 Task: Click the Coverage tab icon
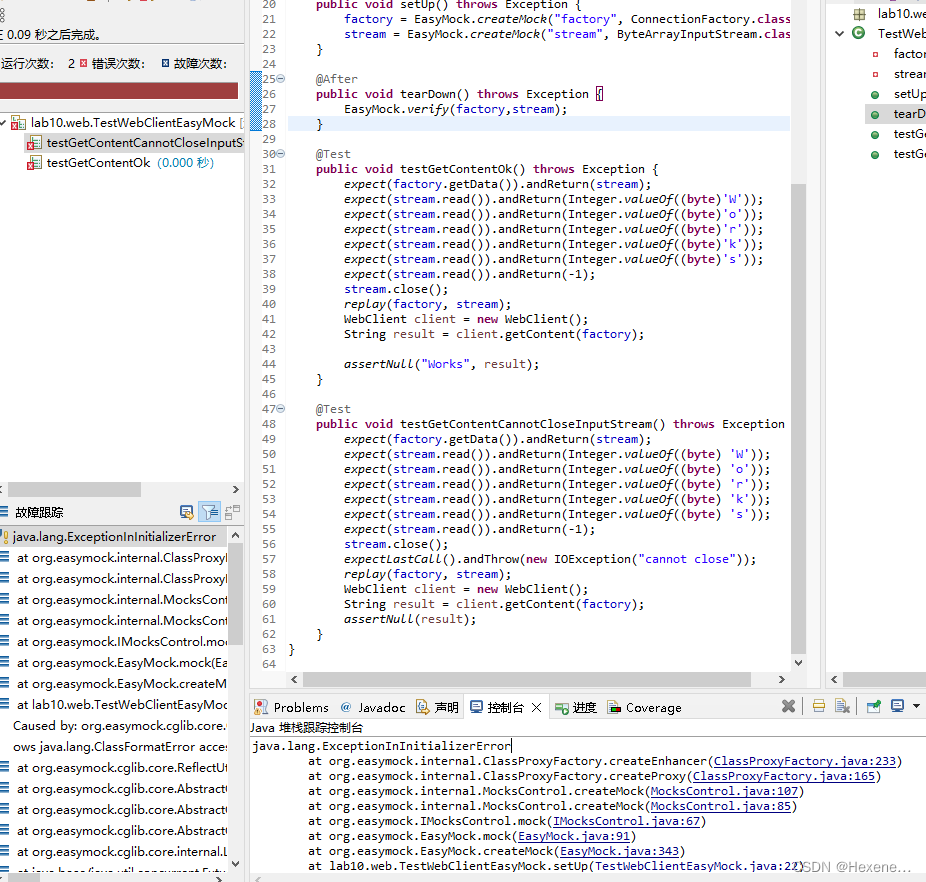(614, 707)
